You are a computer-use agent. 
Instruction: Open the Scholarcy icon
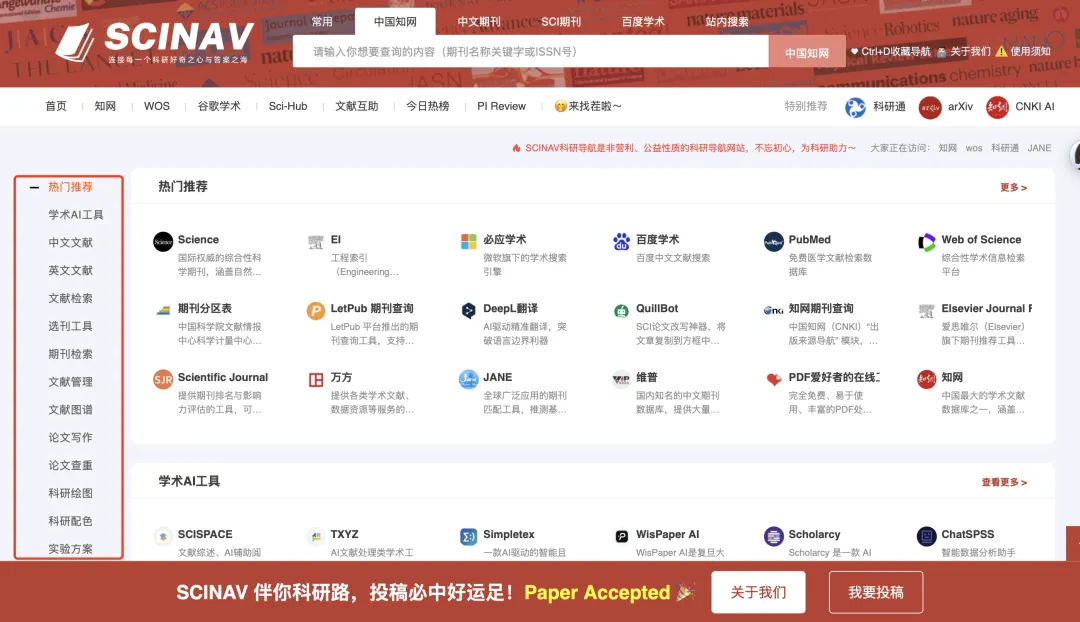pos(773,537)
